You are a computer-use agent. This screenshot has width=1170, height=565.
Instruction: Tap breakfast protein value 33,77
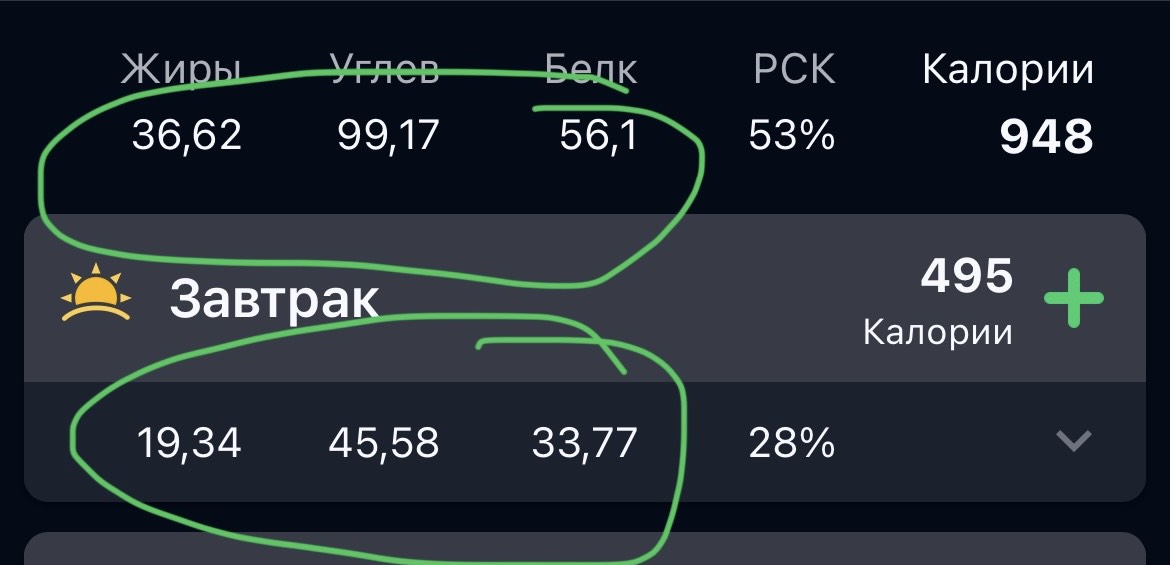point(584,442)
